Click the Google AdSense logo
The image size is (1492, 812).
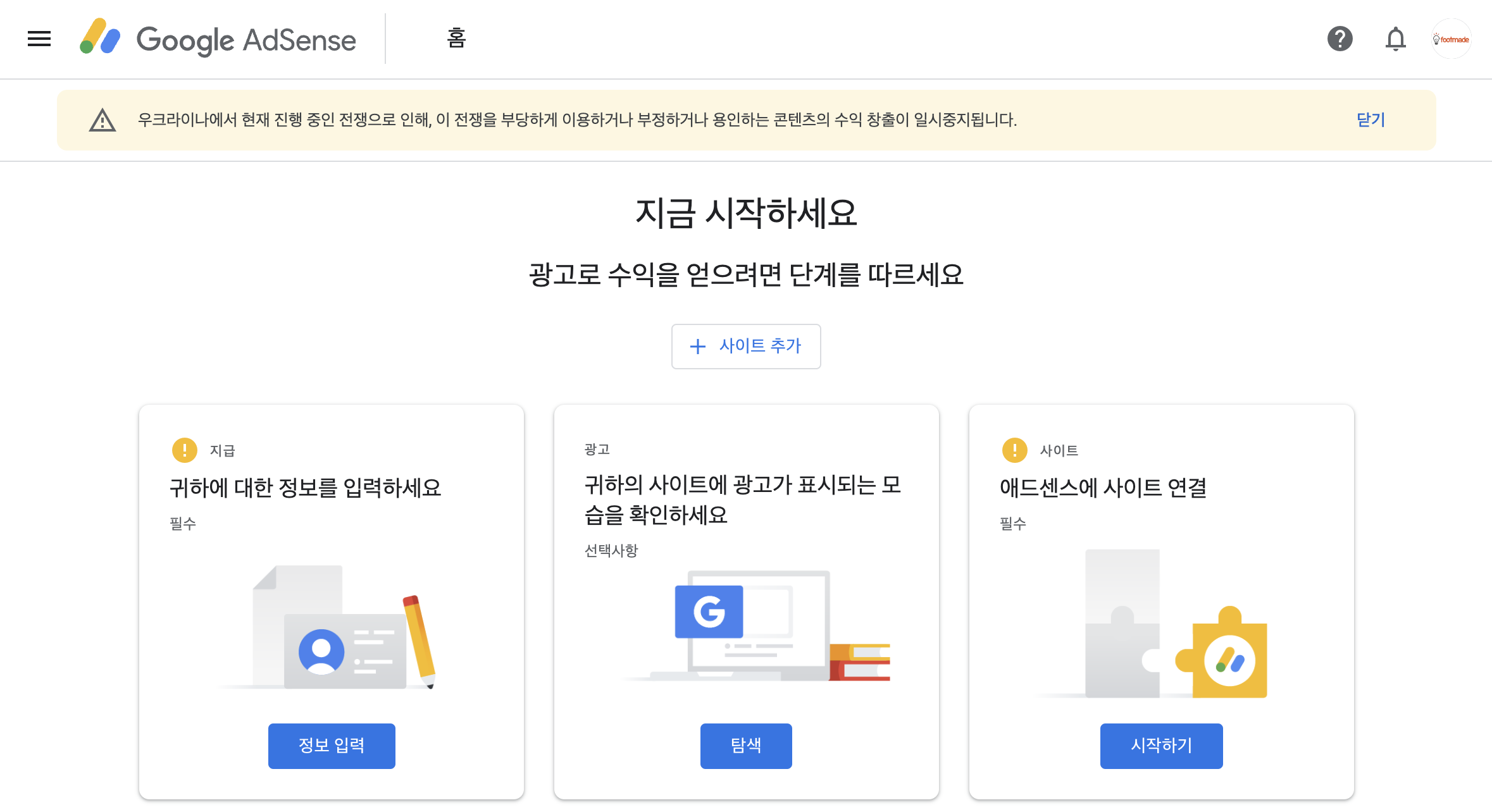click(218, 39)
